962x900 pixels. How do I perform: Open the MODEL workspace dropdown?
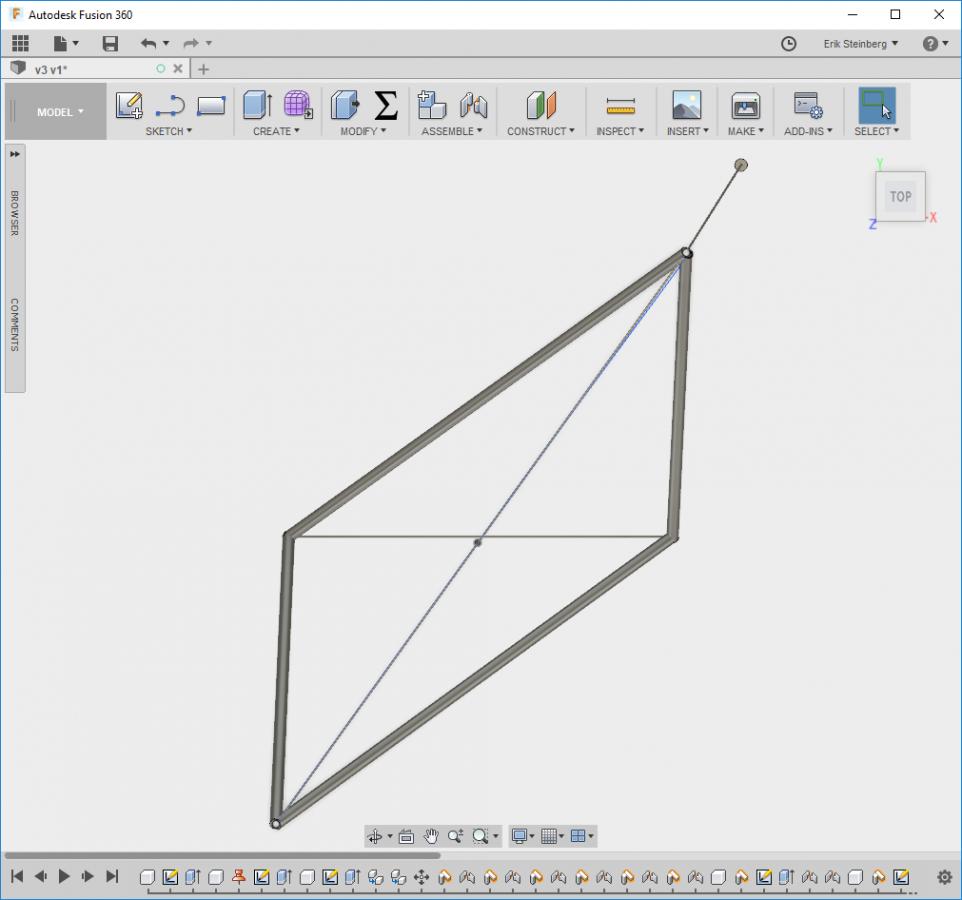point(60,112)
